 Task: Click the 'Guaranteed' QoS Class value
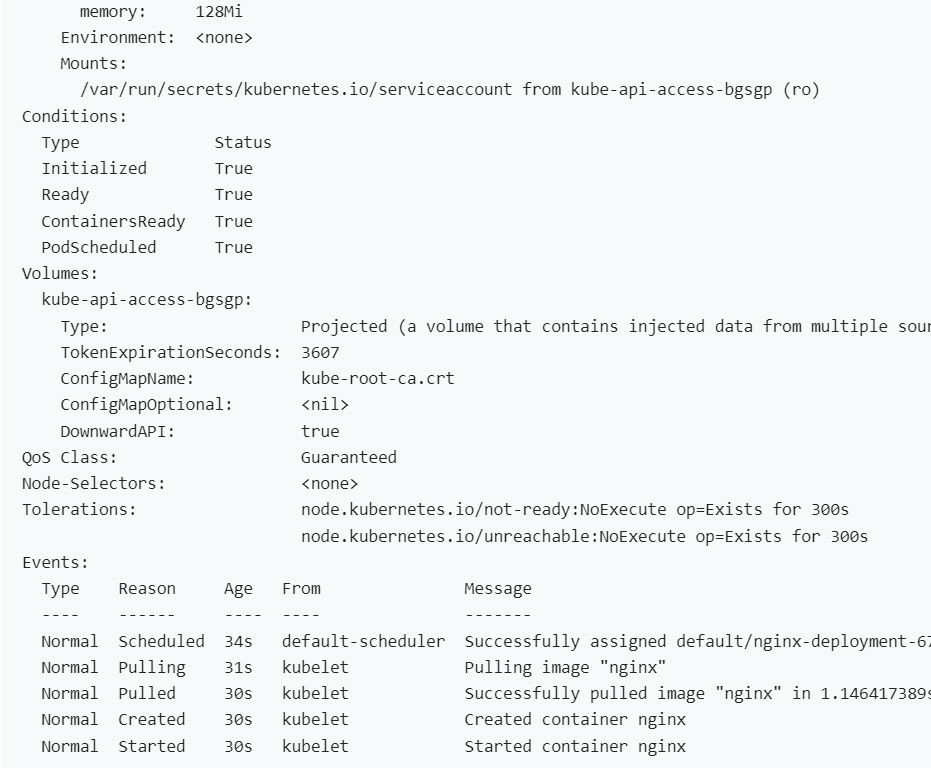(348, 457)
